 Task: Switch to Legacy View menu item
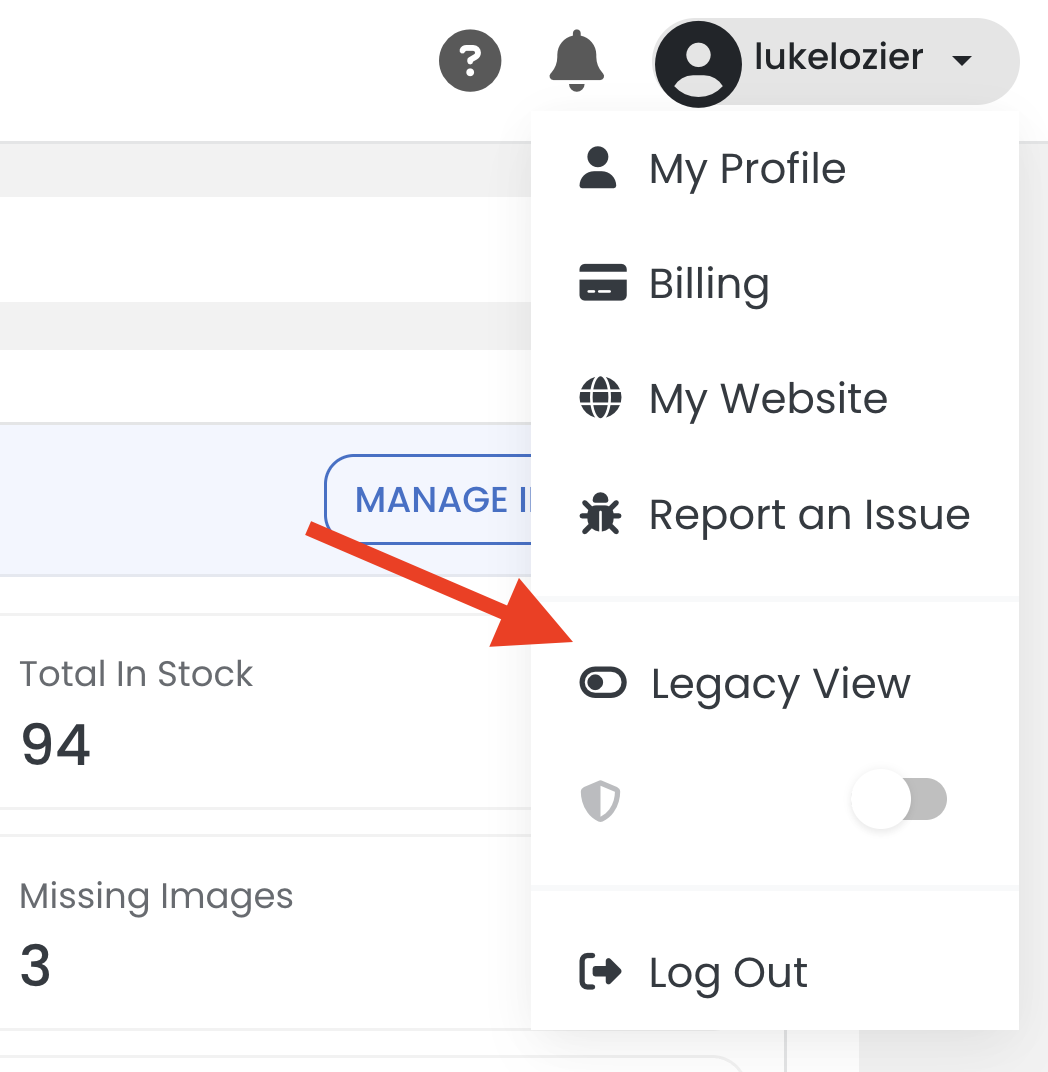(775, 683)
